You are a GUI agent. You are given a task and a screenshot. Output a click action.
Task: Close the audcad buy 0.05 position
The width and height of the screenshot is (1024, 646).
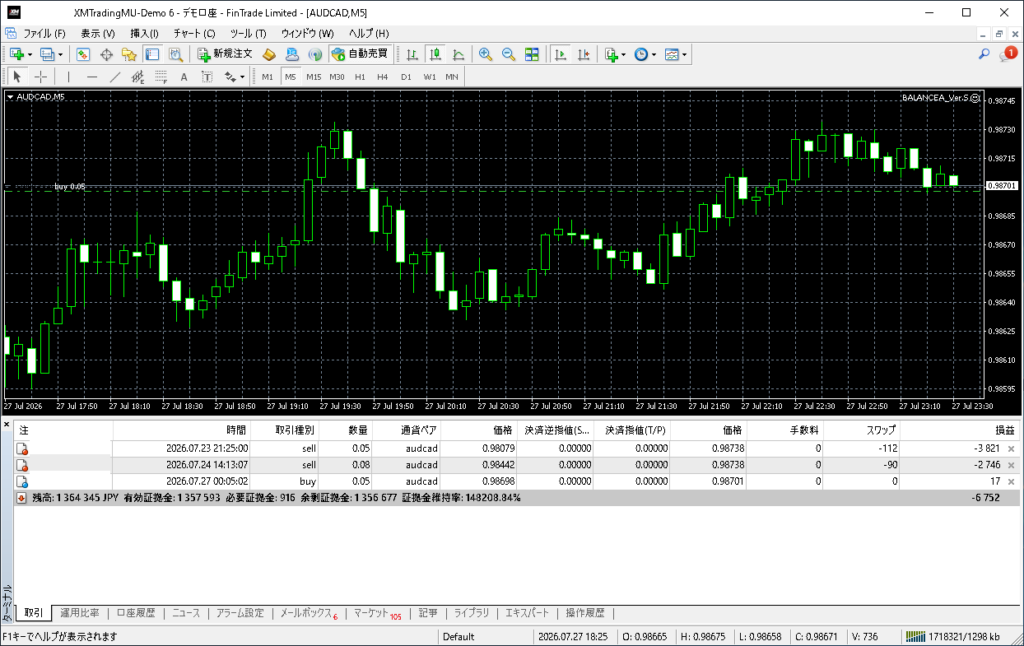(x=1011, y=481)
